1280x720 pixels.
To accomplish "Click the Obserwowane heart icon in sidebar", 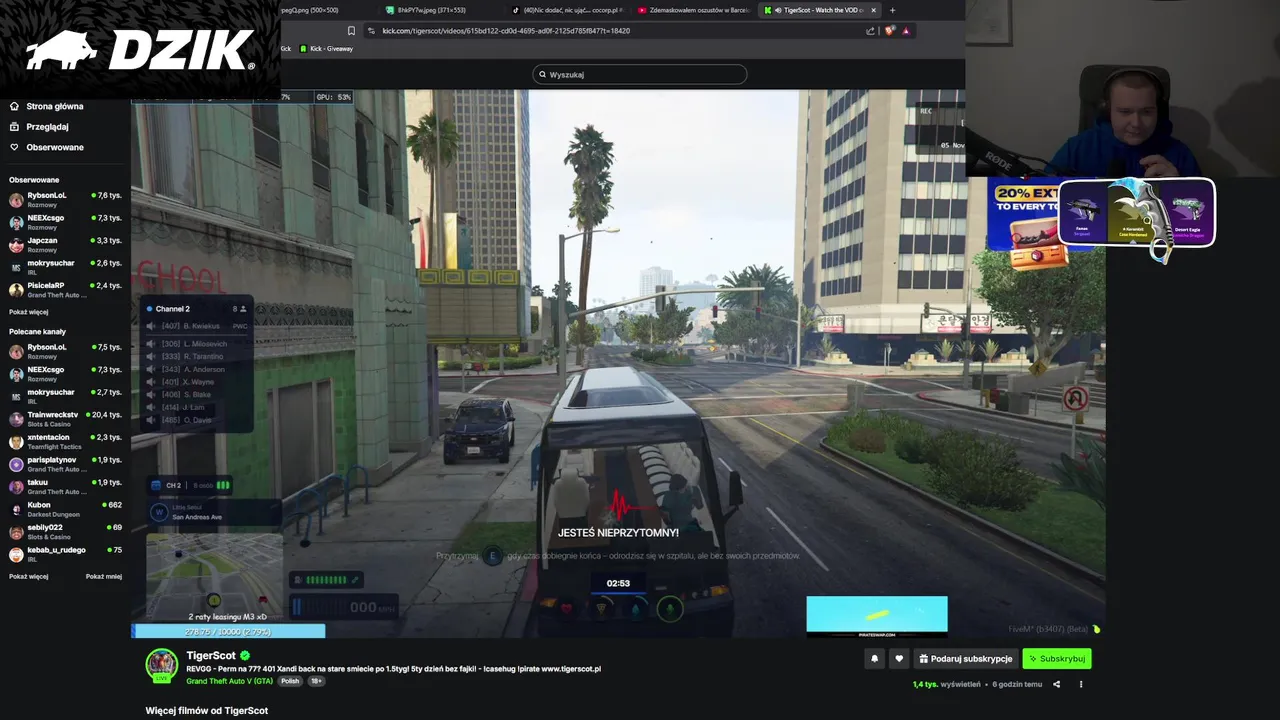I will click(14, 147).
